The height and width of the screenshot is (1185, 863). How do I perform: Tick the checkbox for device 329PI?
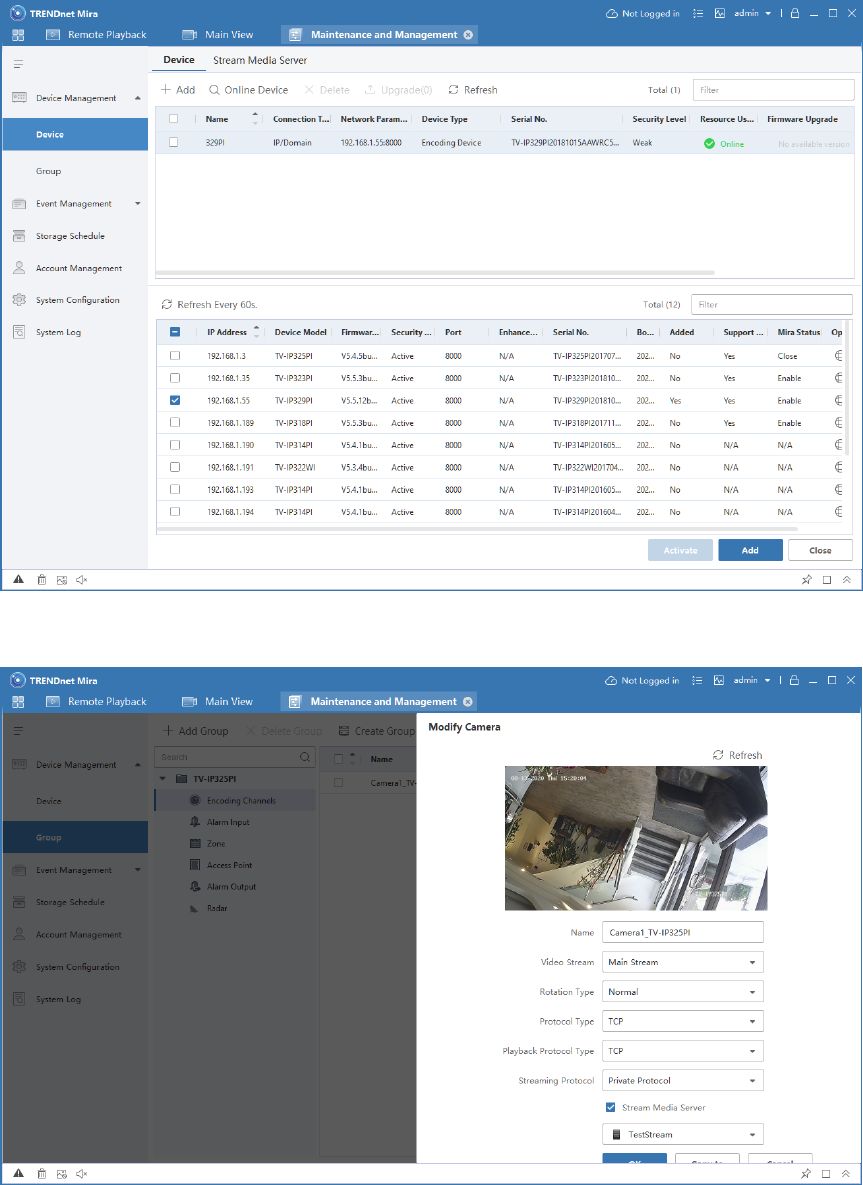[174, 142]
